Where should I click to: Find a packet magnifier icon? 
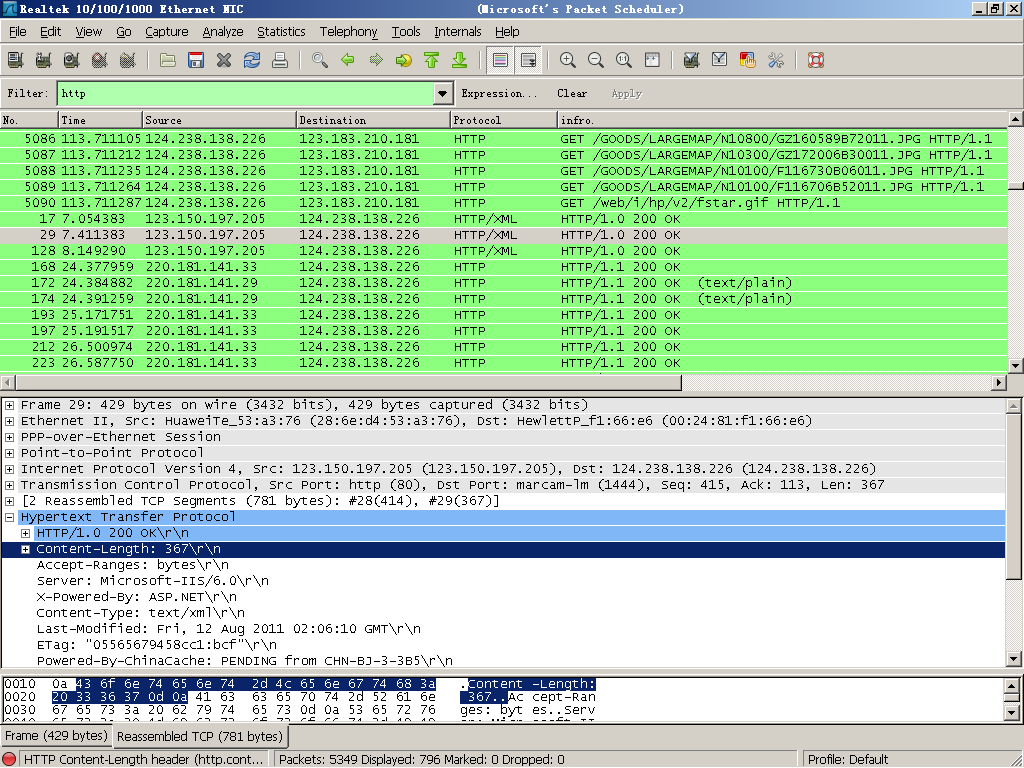coord(320,60)
